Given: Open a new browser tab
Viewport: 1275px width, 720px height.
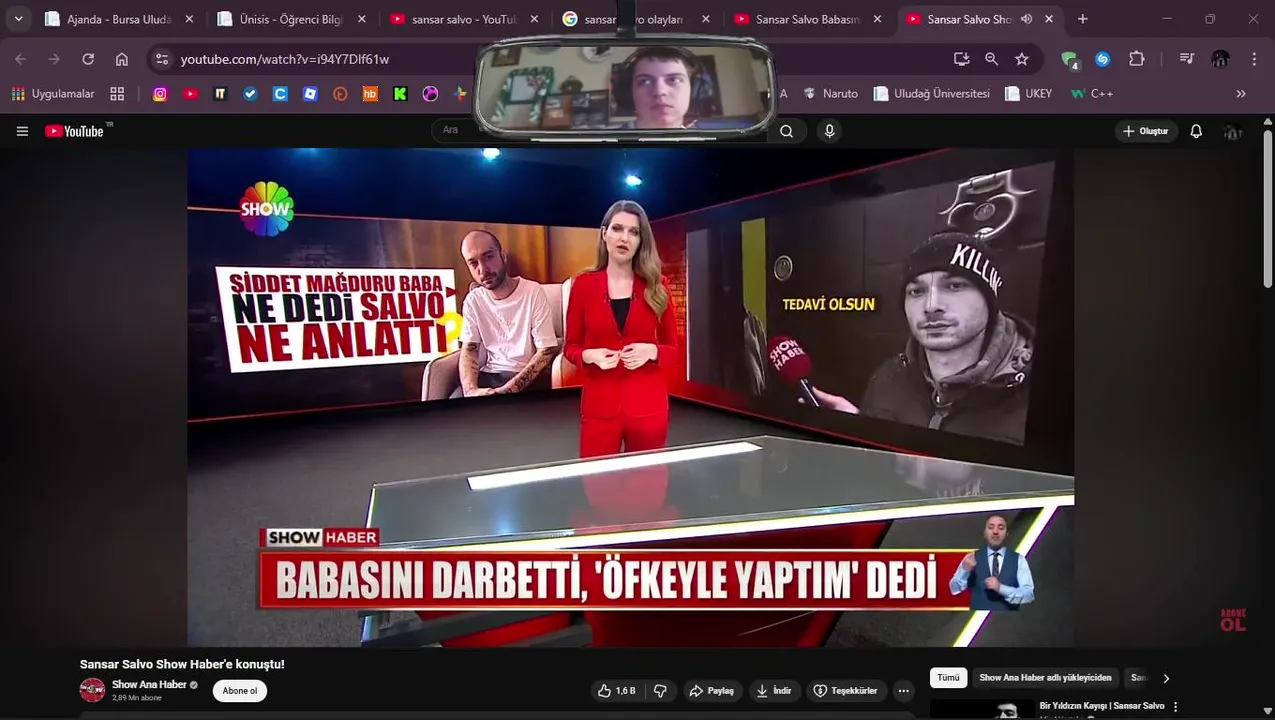Looking at the screenshot, I should click(x=1083, y=19).
